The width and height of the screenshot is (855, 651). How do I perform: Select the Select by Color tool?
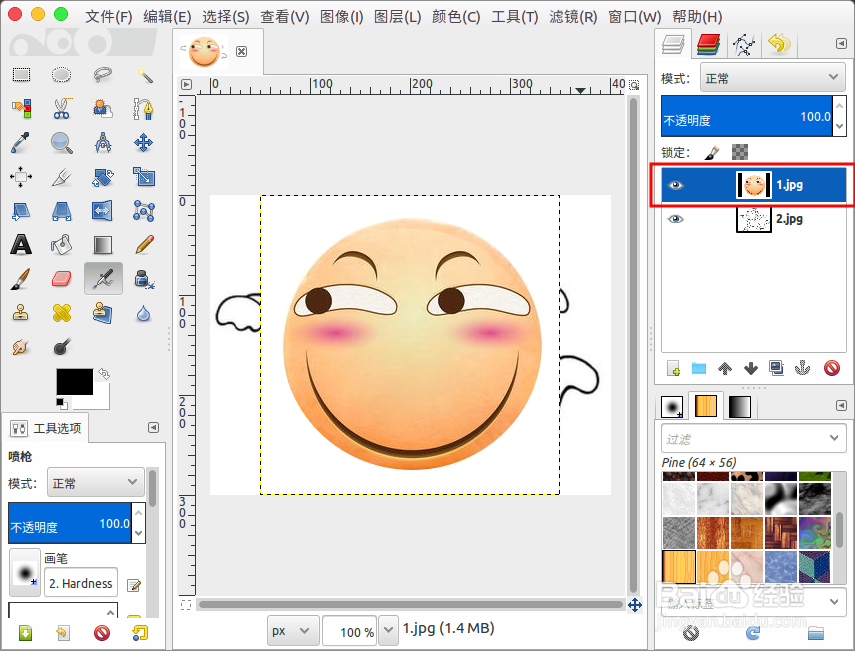click(21, 108)
